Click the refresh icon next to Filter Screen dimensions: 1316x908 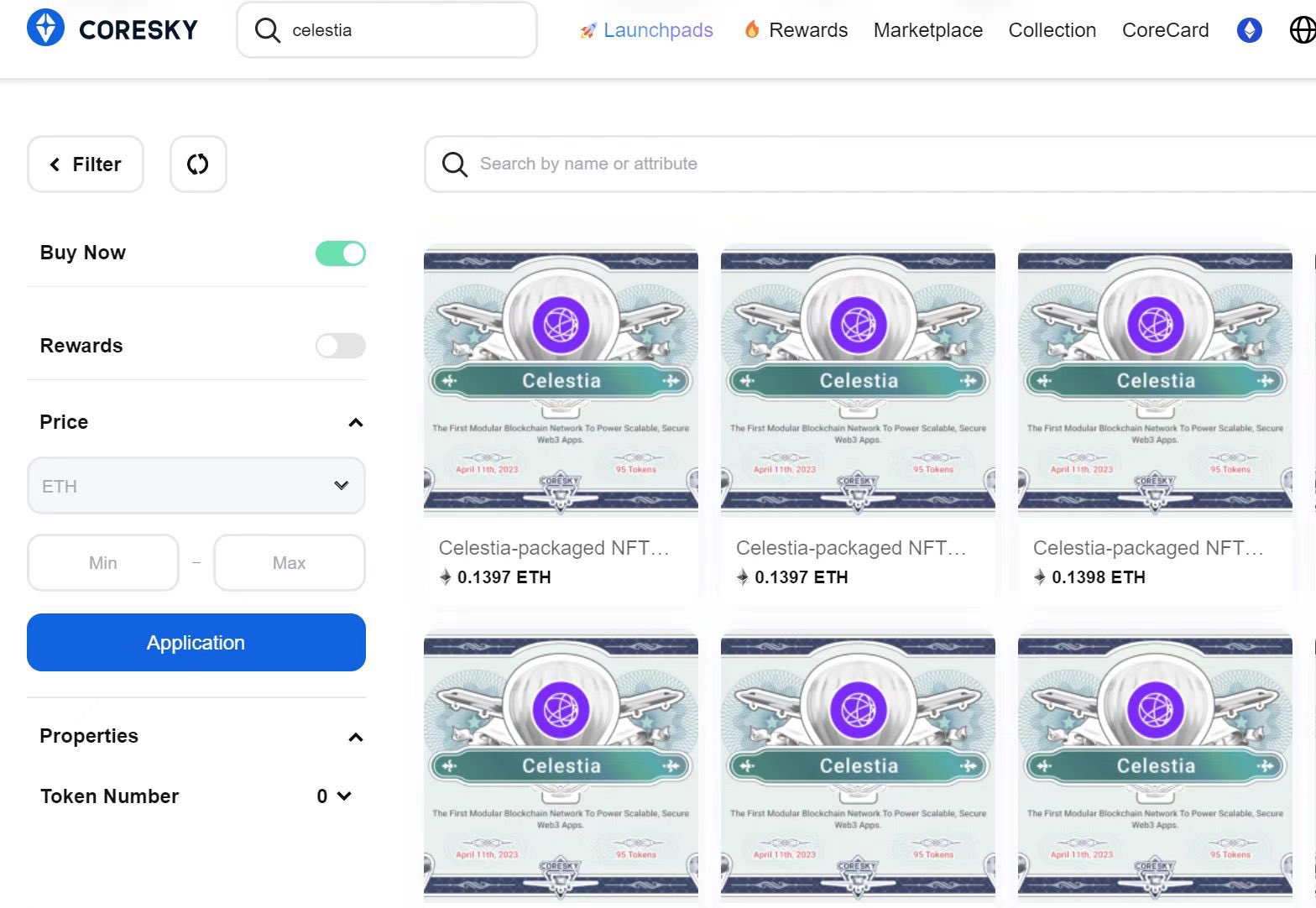(x=198, y=164)
